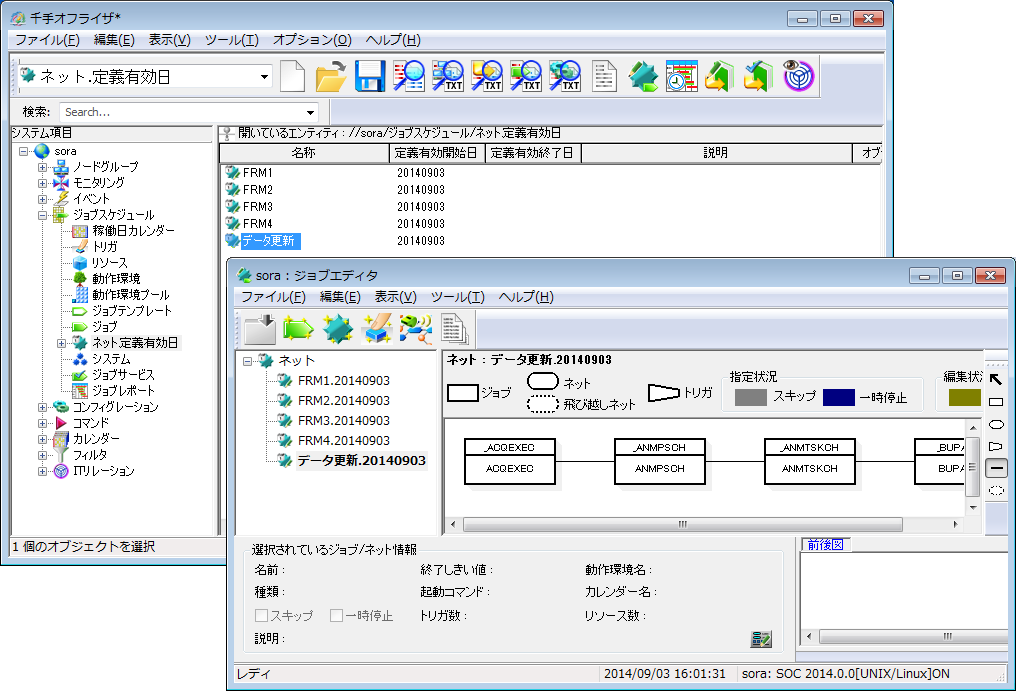This screenshot has width=1016, height=692.
Task: Click the plain text document toolbar icon
Action: 604,76
